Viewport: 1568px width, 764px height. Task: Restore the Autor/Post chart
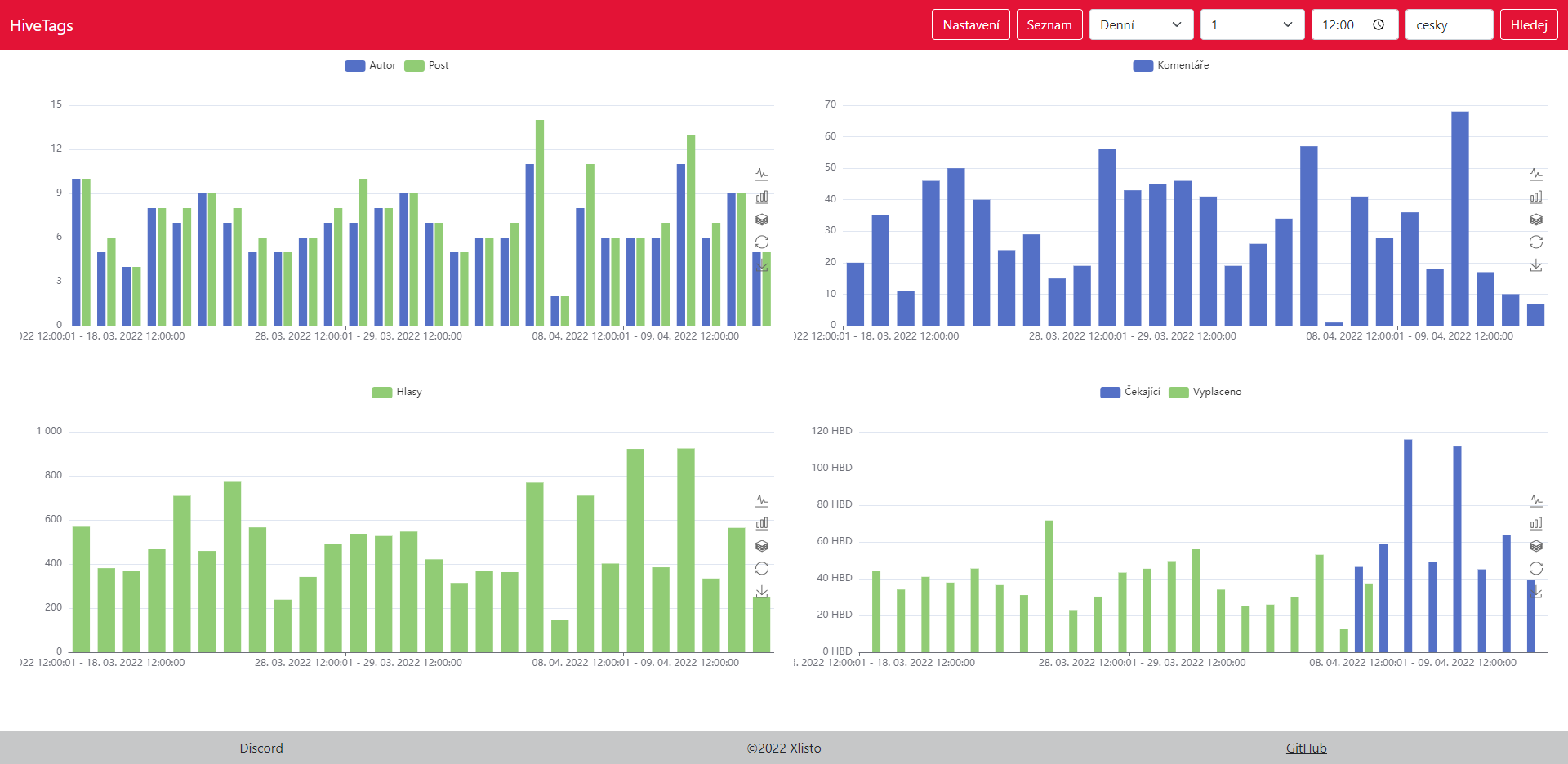762,242
